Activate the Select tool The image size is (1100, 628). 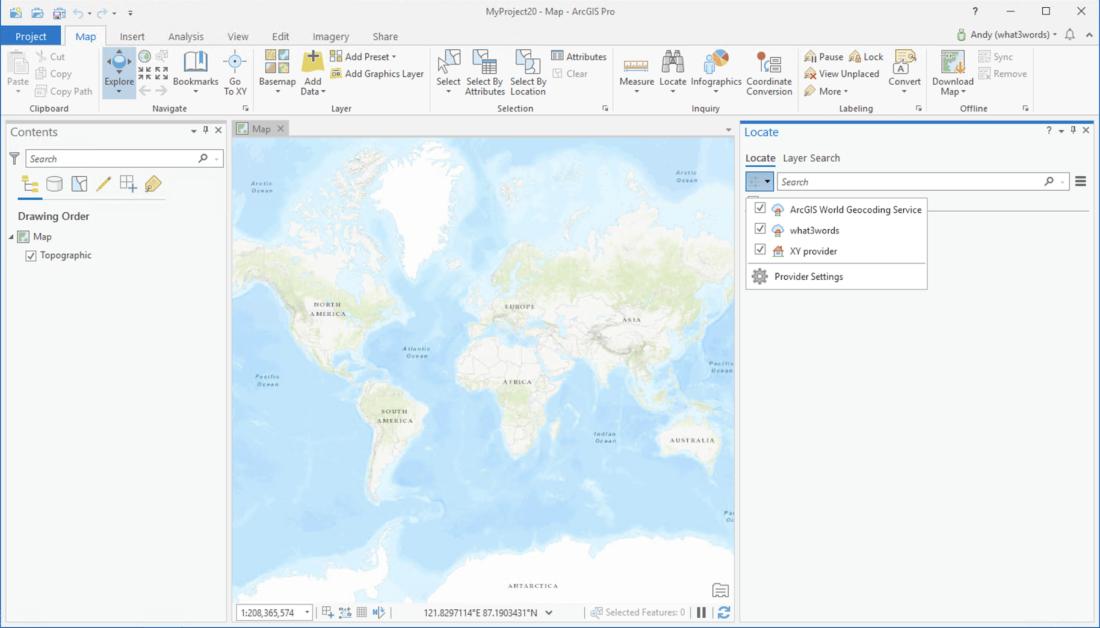448,72
